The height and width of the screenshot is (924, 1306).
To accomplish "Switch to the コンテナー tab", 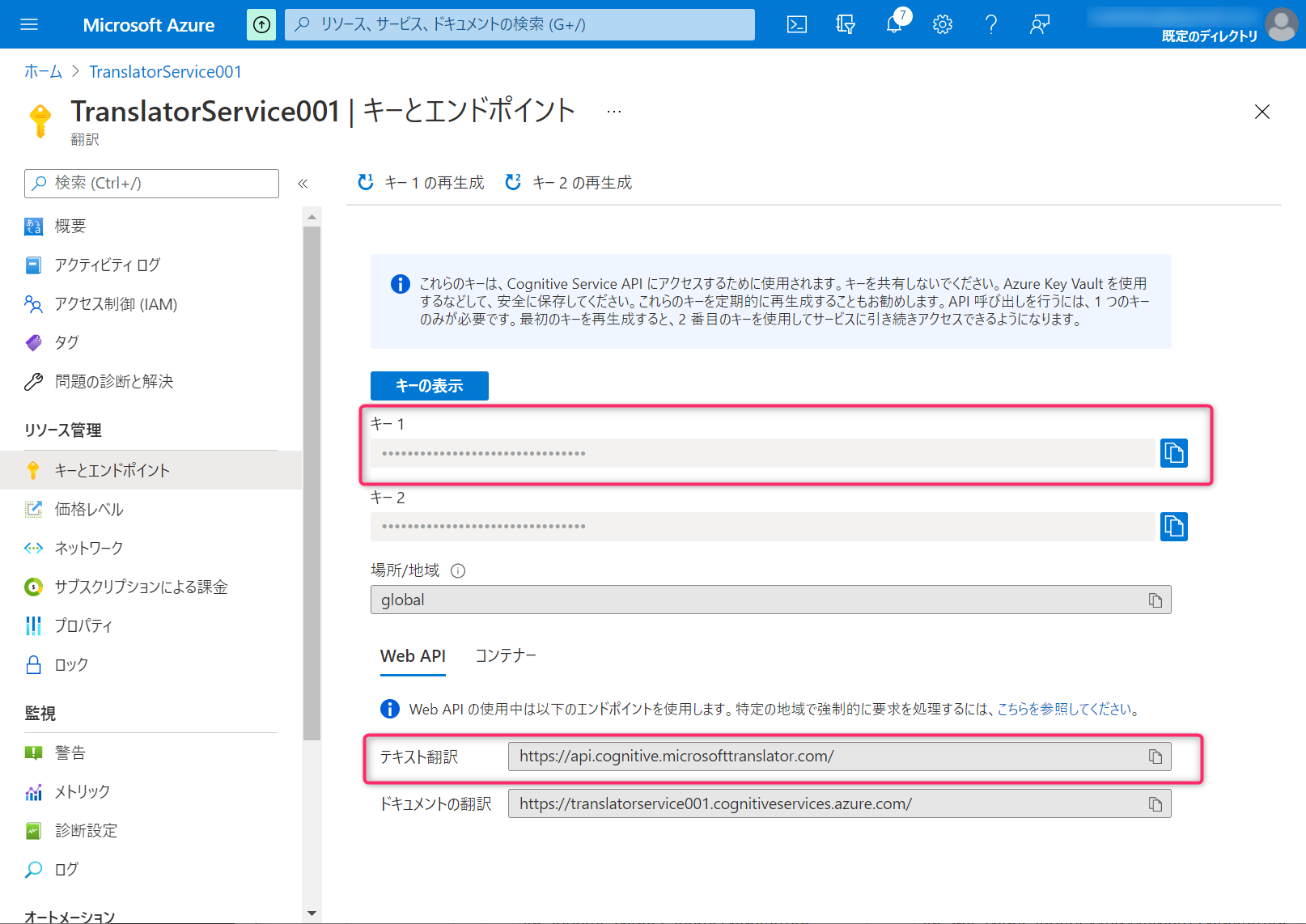I will tap(506, 655).
